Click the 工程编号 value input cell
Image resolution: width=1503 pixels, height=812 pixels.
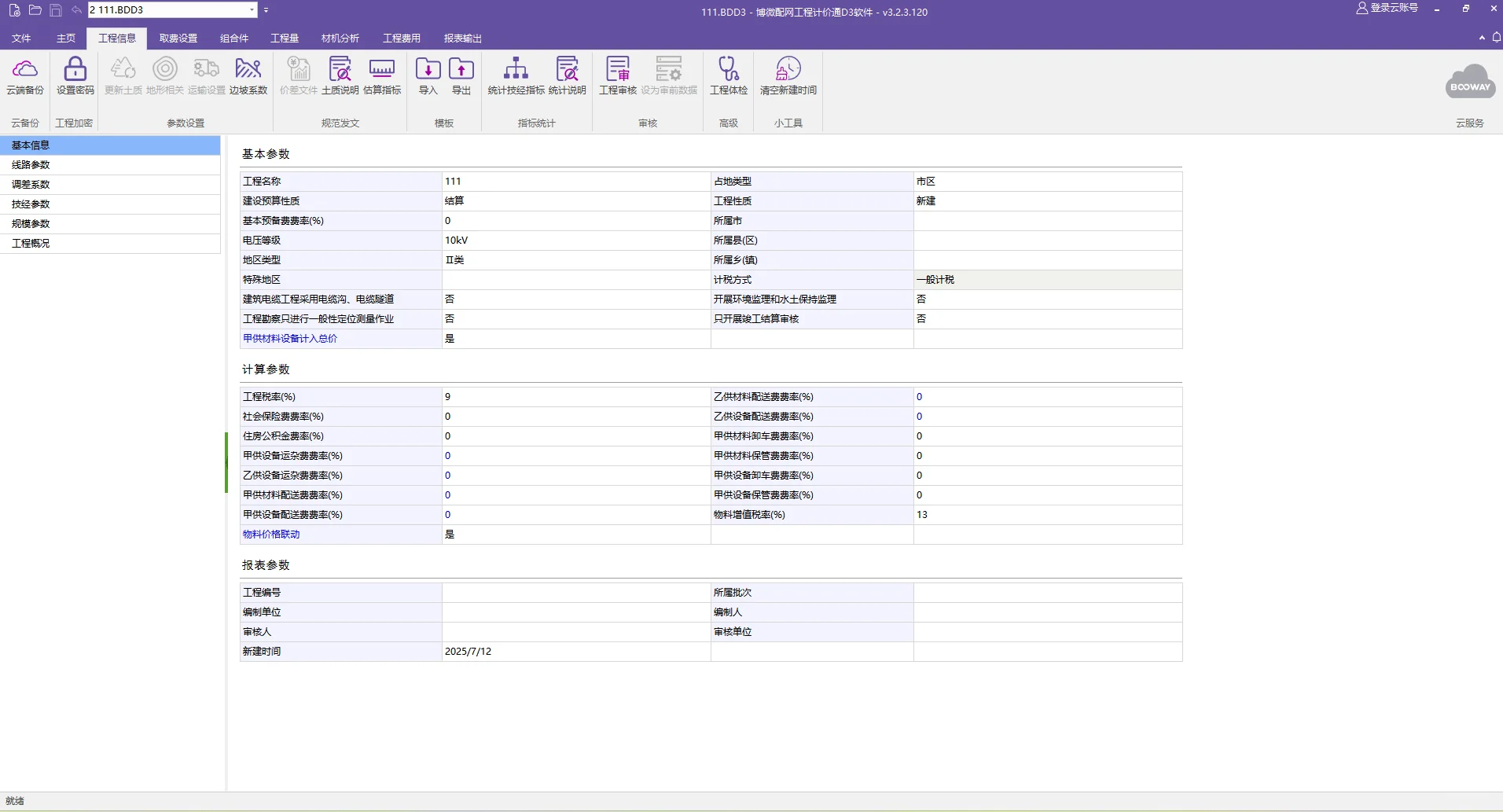click(x=576, y=593)
